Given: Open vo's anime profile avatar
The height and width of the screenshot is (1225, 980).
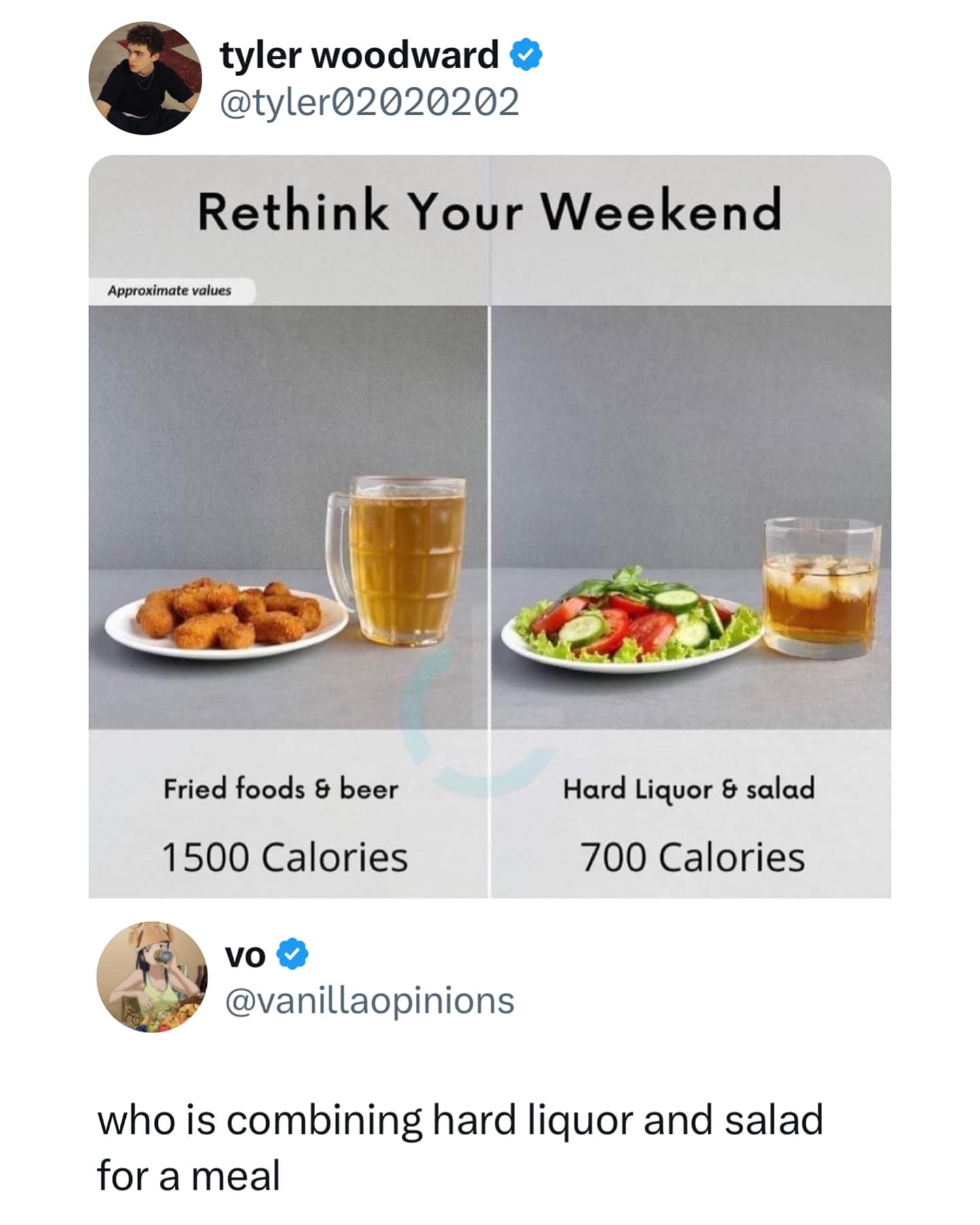Looking at the screenshot, I should 152,977.
